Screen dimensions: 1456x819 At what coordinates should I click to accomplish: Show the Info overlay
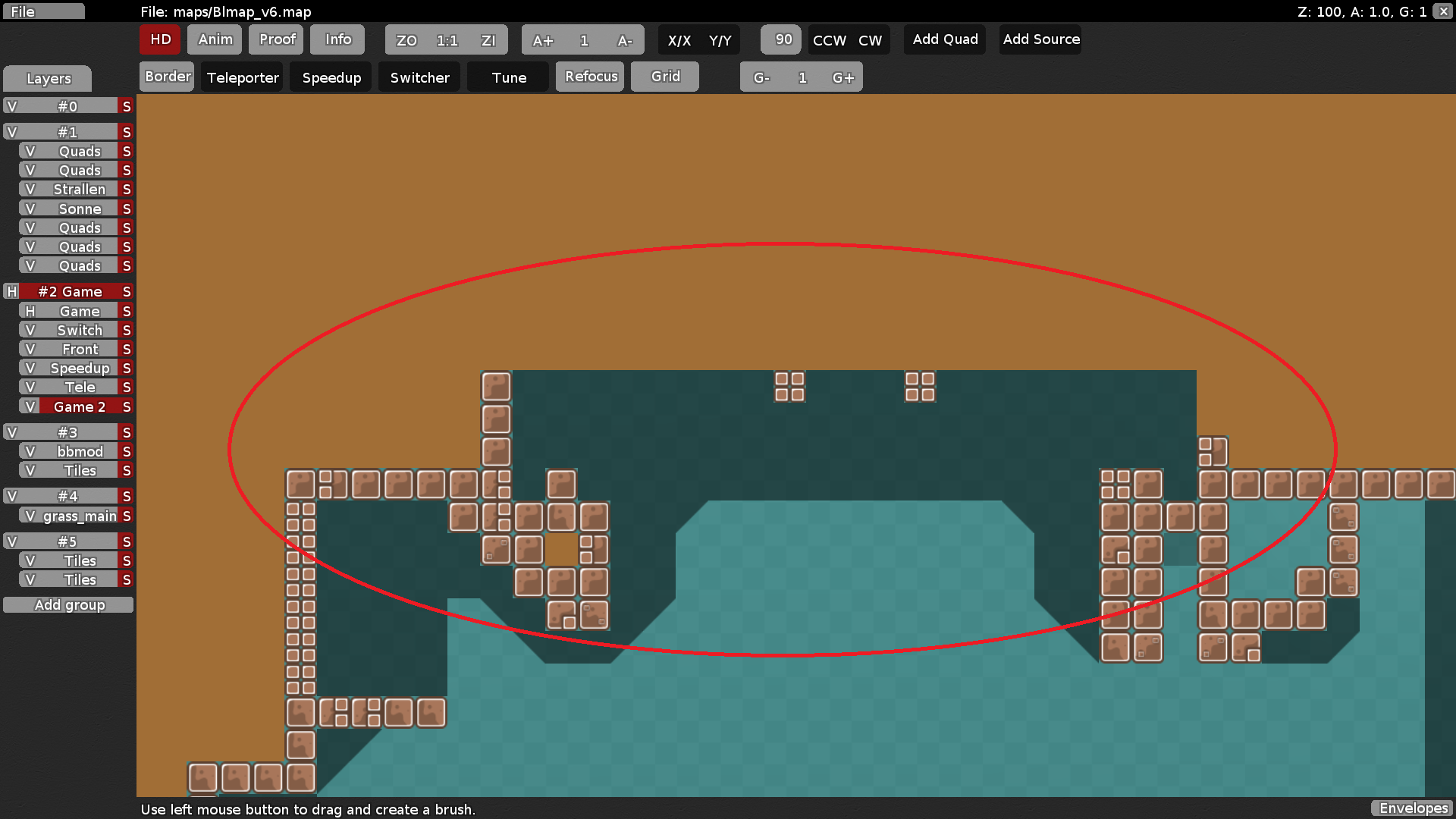[x=337, y=39]
